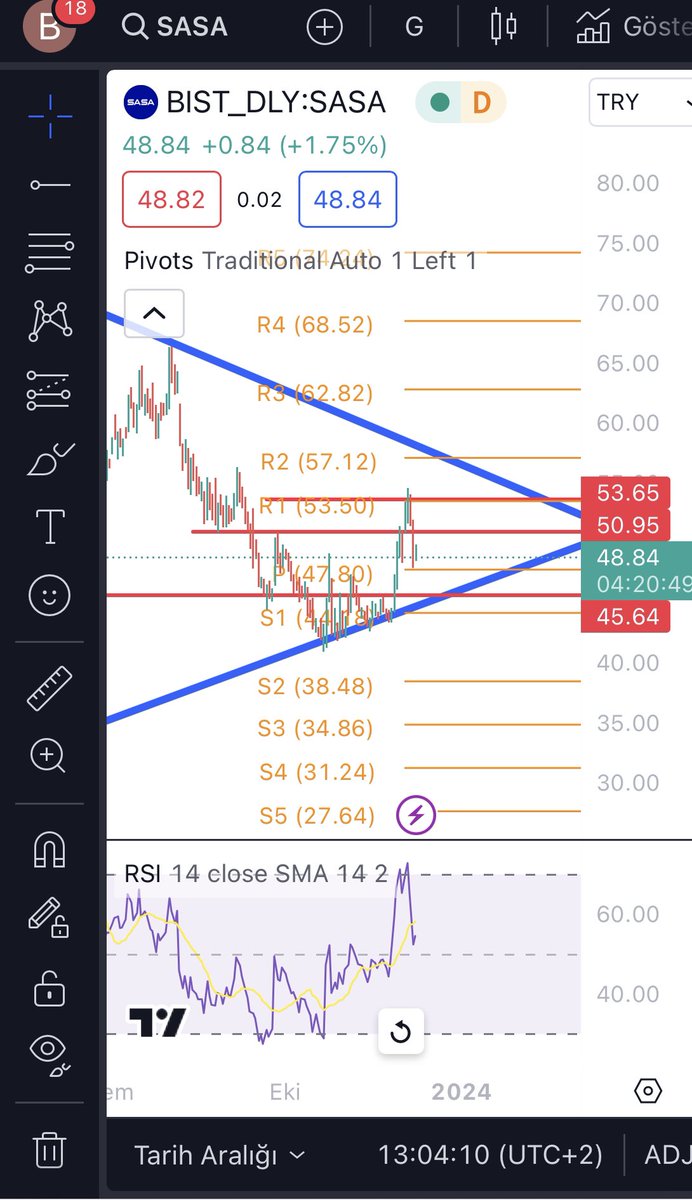Click the R2 (57.12) pivot label
The height and width of the screenshot is (1200, 692).
[x=318, y=461]
